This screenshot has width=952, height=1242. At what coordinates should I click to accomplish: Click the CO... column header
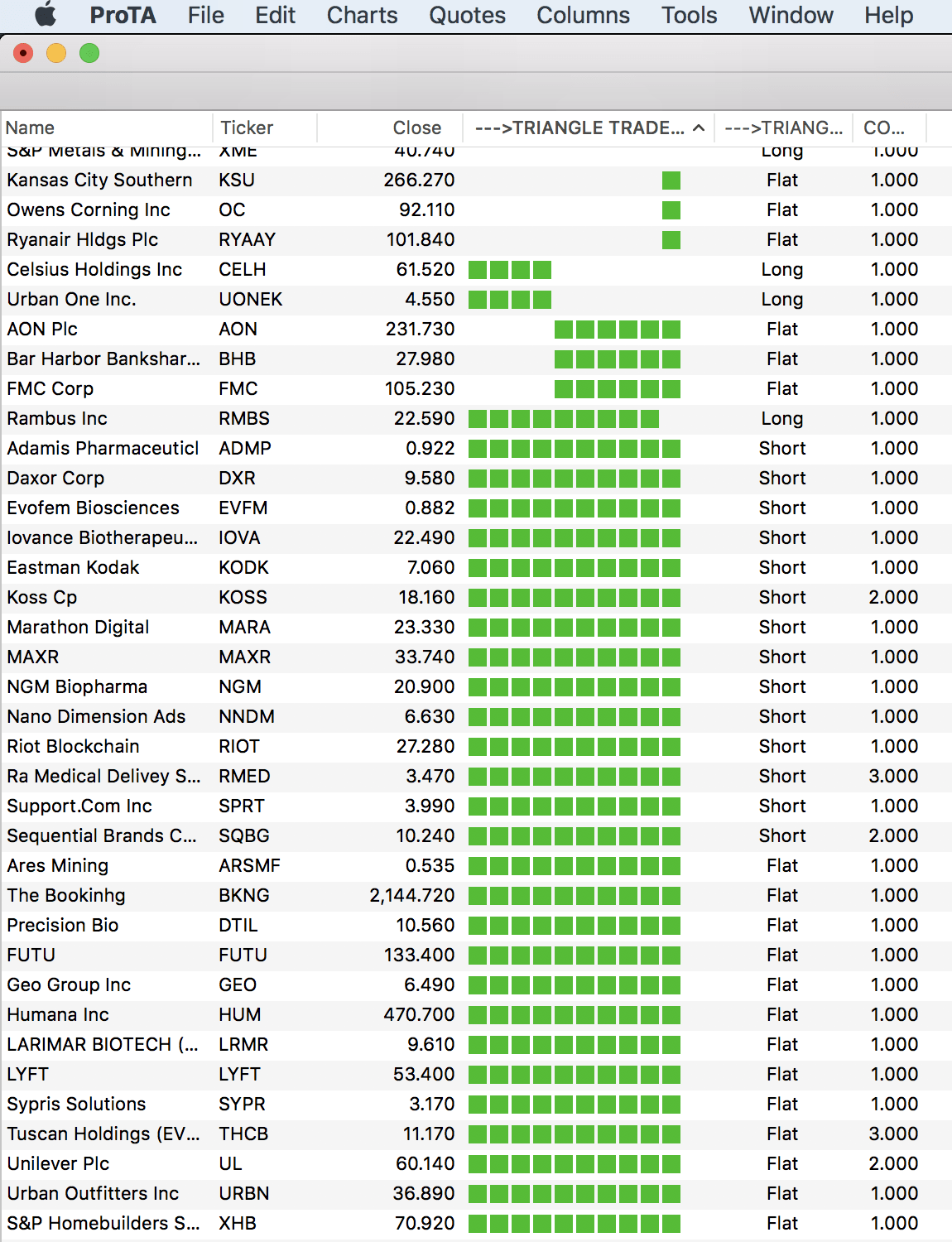pos(889,128)
